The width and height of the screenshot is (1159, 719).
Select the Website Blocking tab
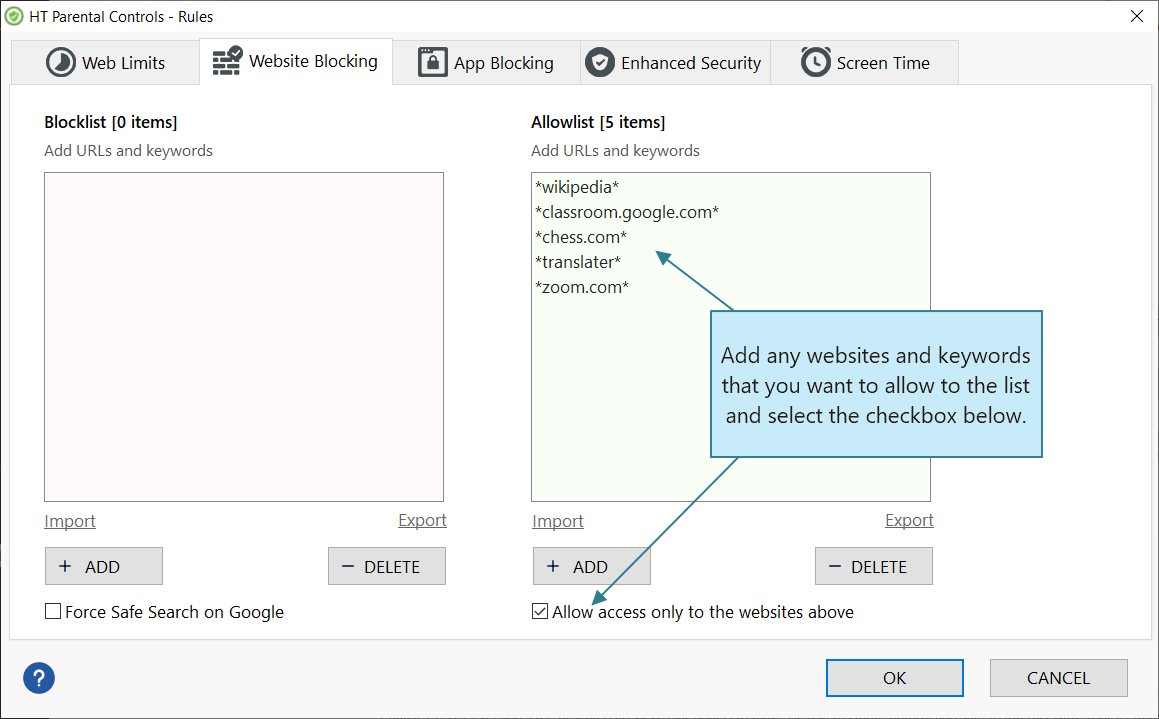point(296,61)
